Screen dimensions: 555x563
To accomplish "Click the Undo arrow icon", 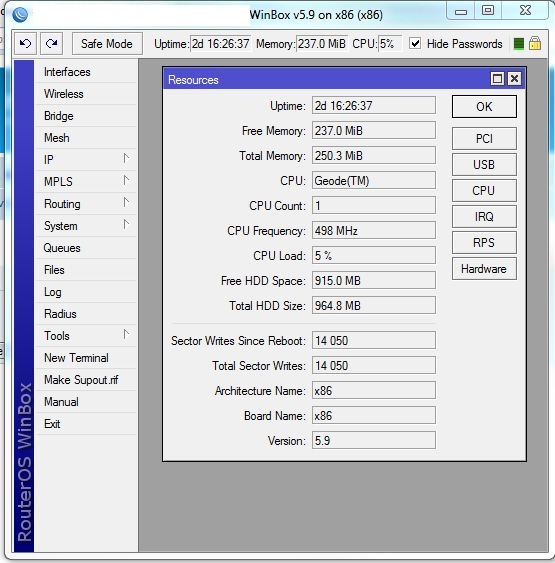I will pos(25,43).
